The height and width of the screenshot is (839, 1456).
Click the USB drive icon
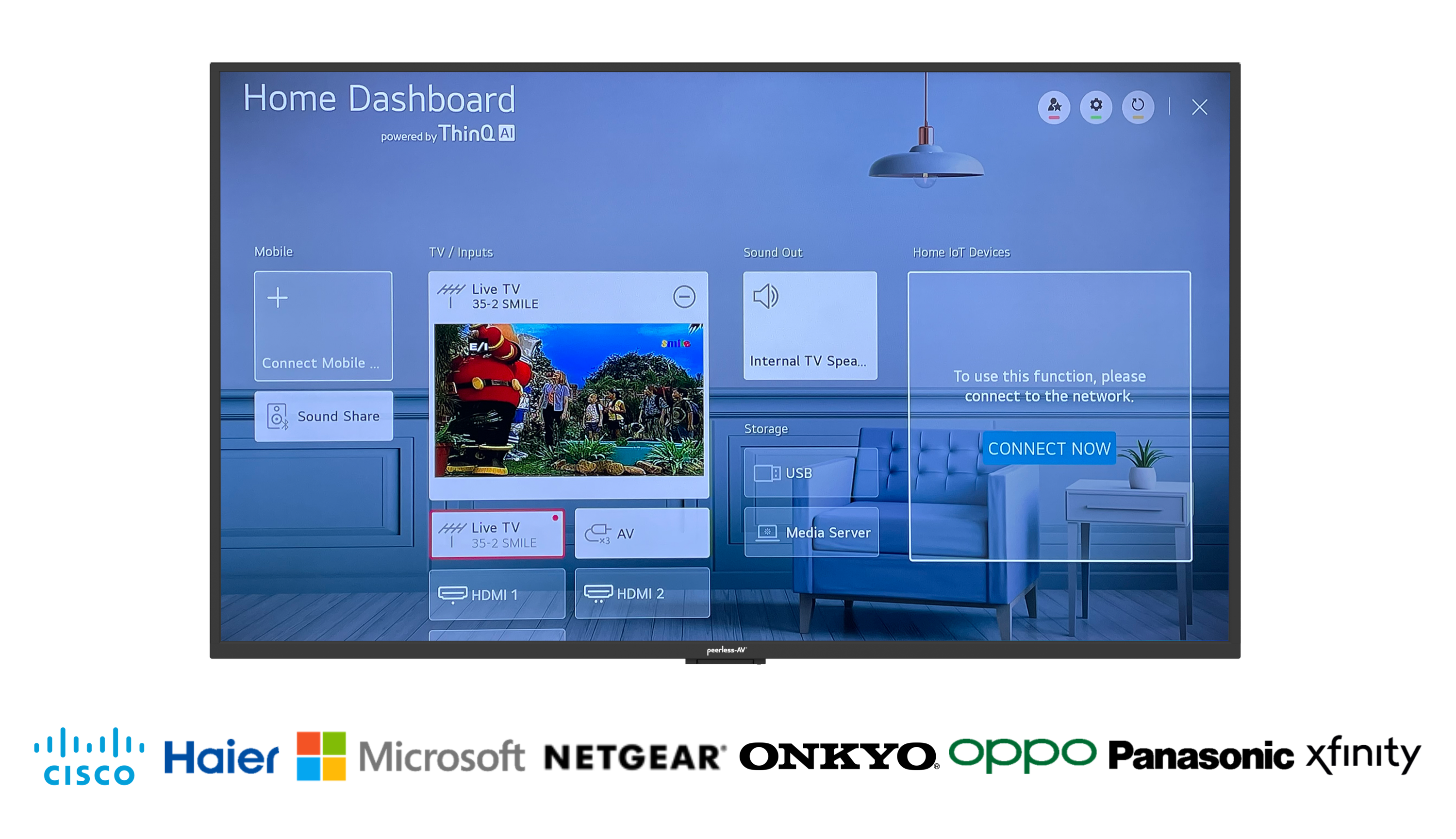(x=767, y=473)
